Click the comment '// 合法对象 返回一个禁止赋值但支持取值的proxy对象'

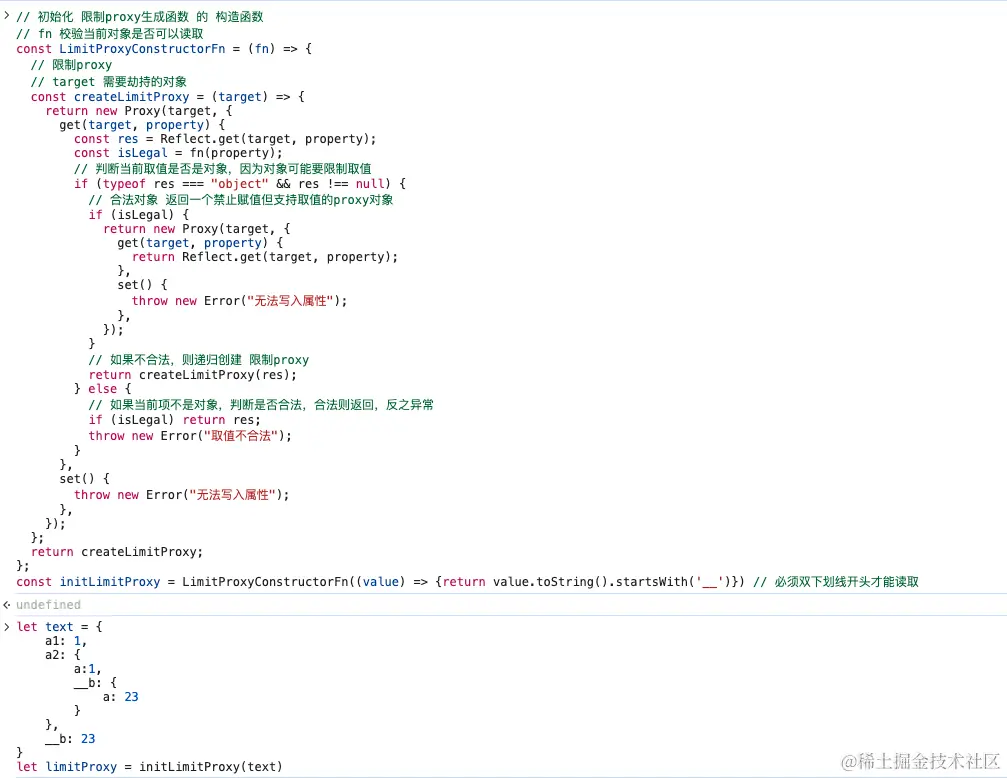point(241,200)
